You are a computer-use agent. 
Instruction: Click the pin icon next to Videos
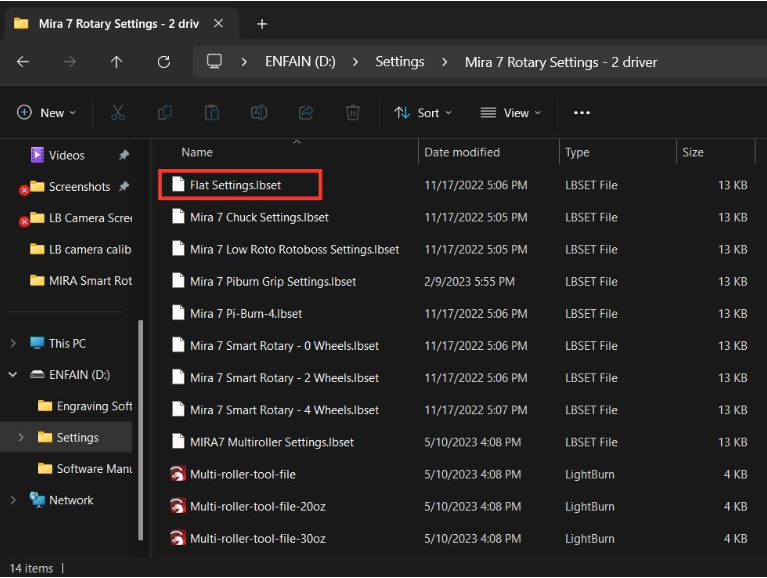pyautogui.click(x=124, y=155)
